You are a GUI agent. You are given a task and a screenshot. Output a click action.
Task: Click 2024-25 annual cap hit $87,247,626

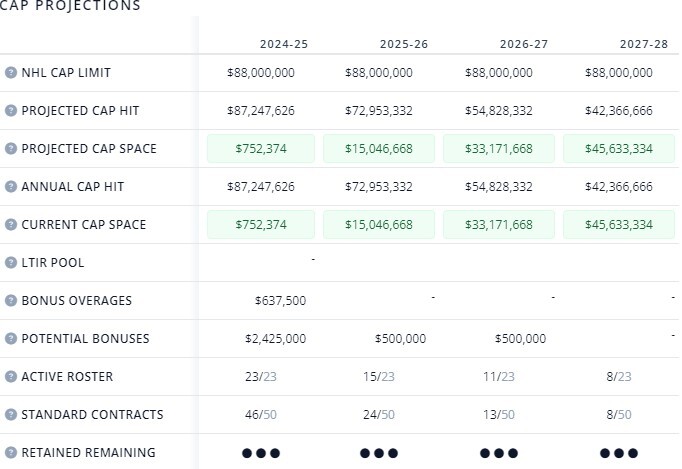coord(261,187)
